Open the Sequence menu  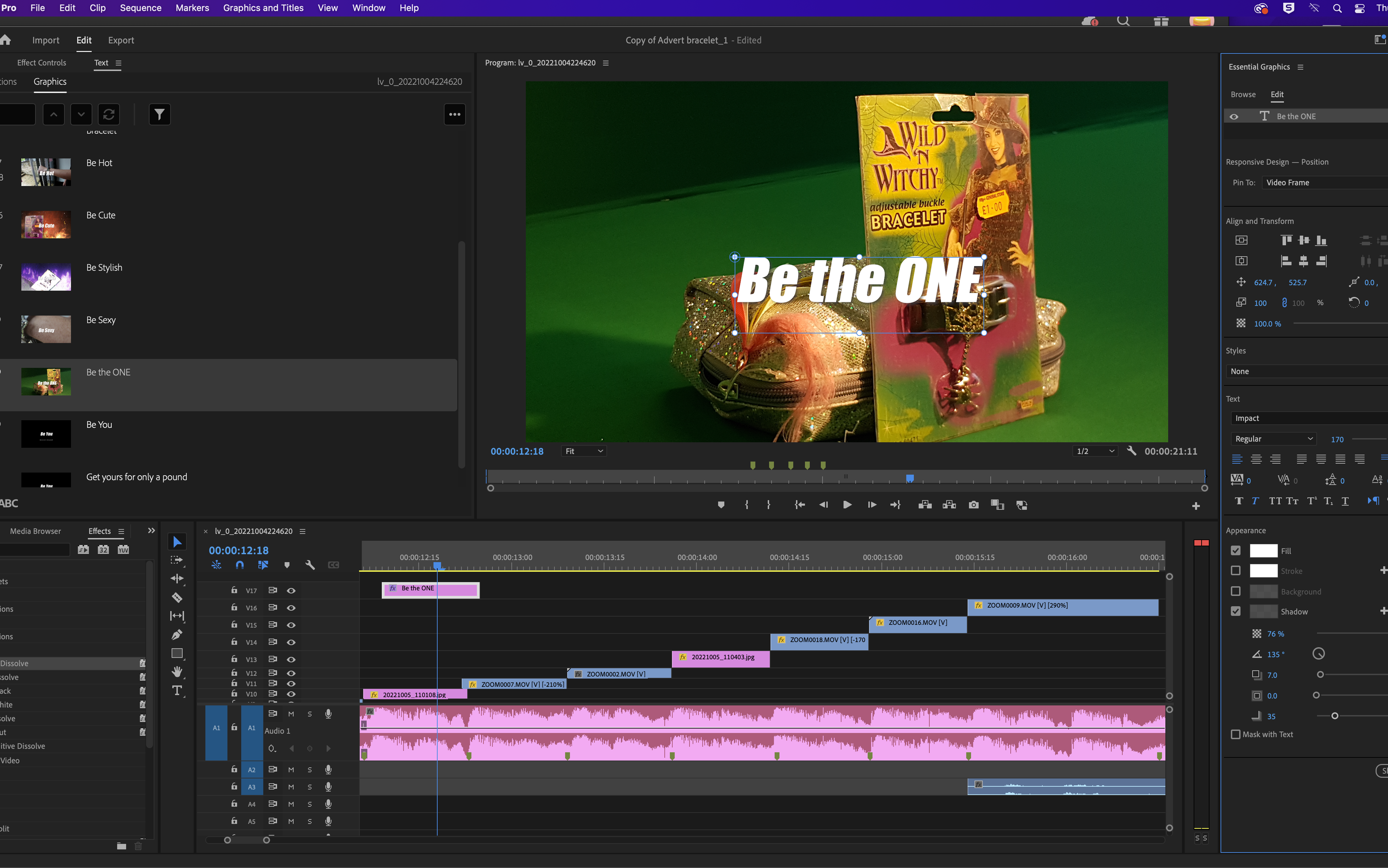(x=141, y=8)
